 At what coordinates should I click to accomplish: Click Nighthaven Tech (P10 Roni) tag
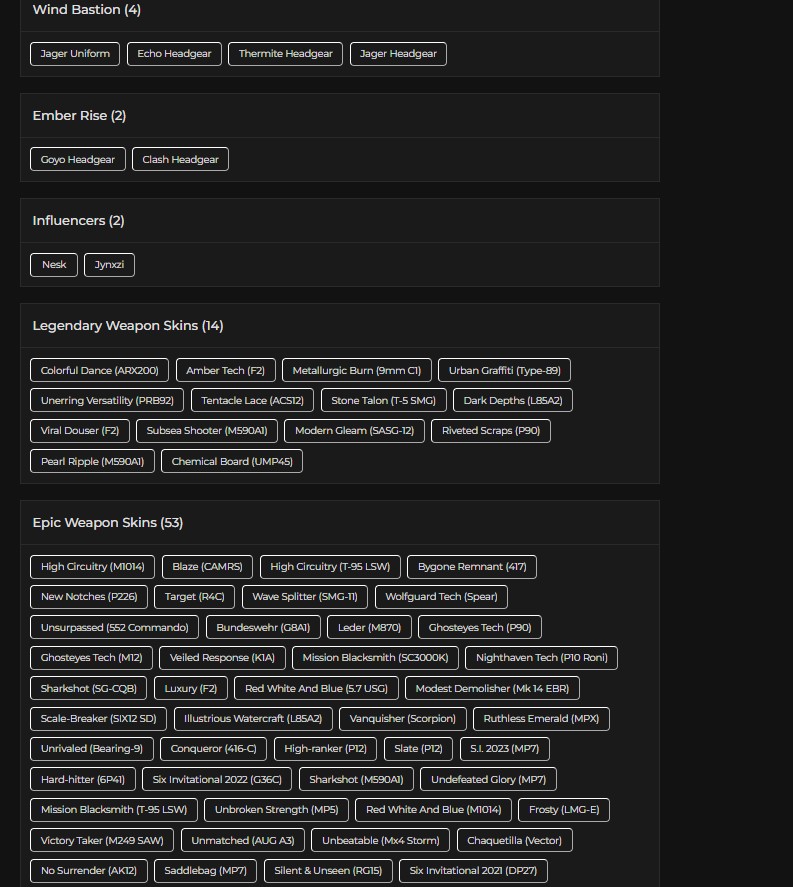click(x=541, y=658)
